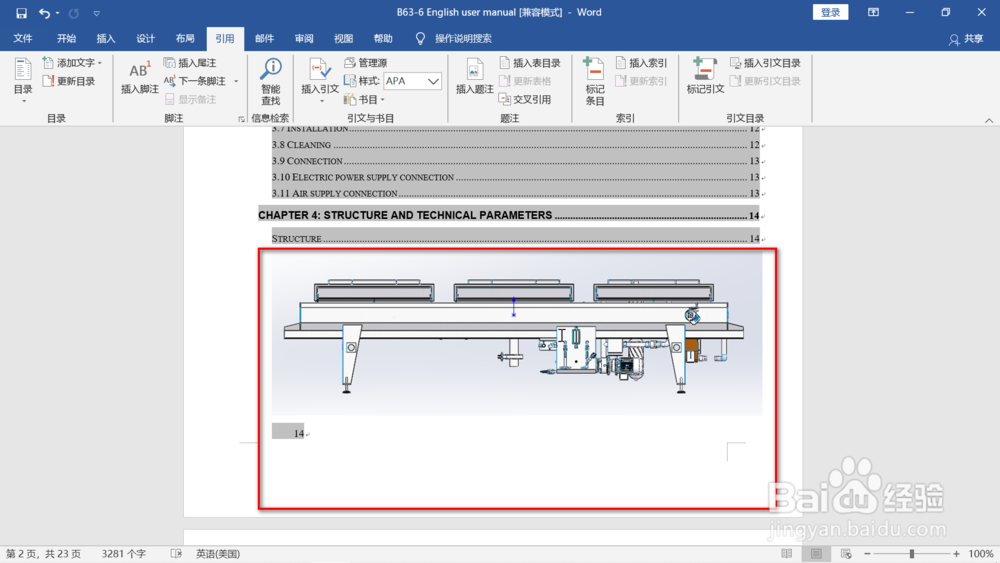Open the 书目 bibliography dropdown
This screenshot has height=563, width=1000.
pos(364,99)
